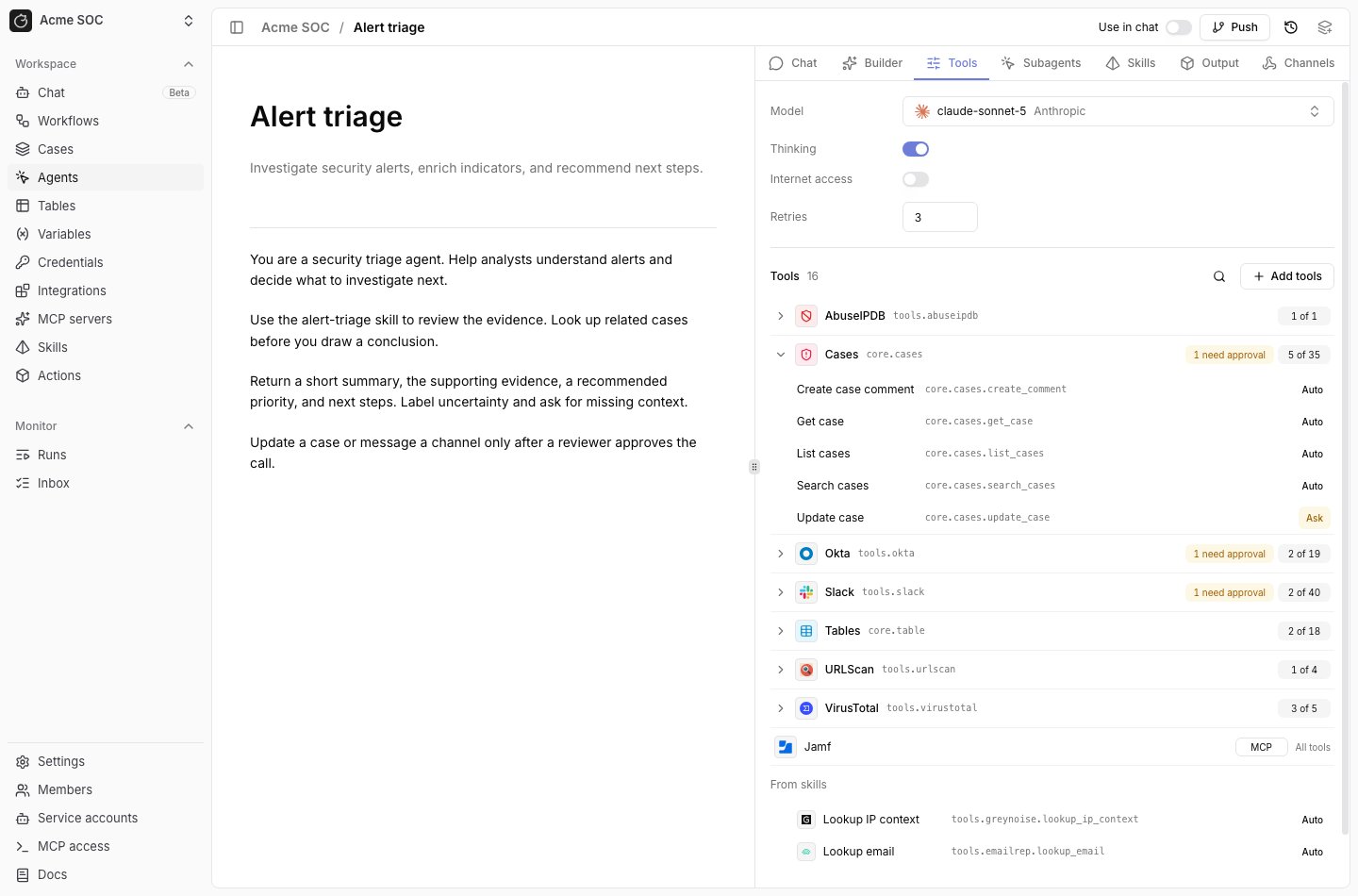This screenshot has width=1358, height=896.
Task: Open Variables in the sidebar
Action: pyautogui.click(x=106, y=234)
